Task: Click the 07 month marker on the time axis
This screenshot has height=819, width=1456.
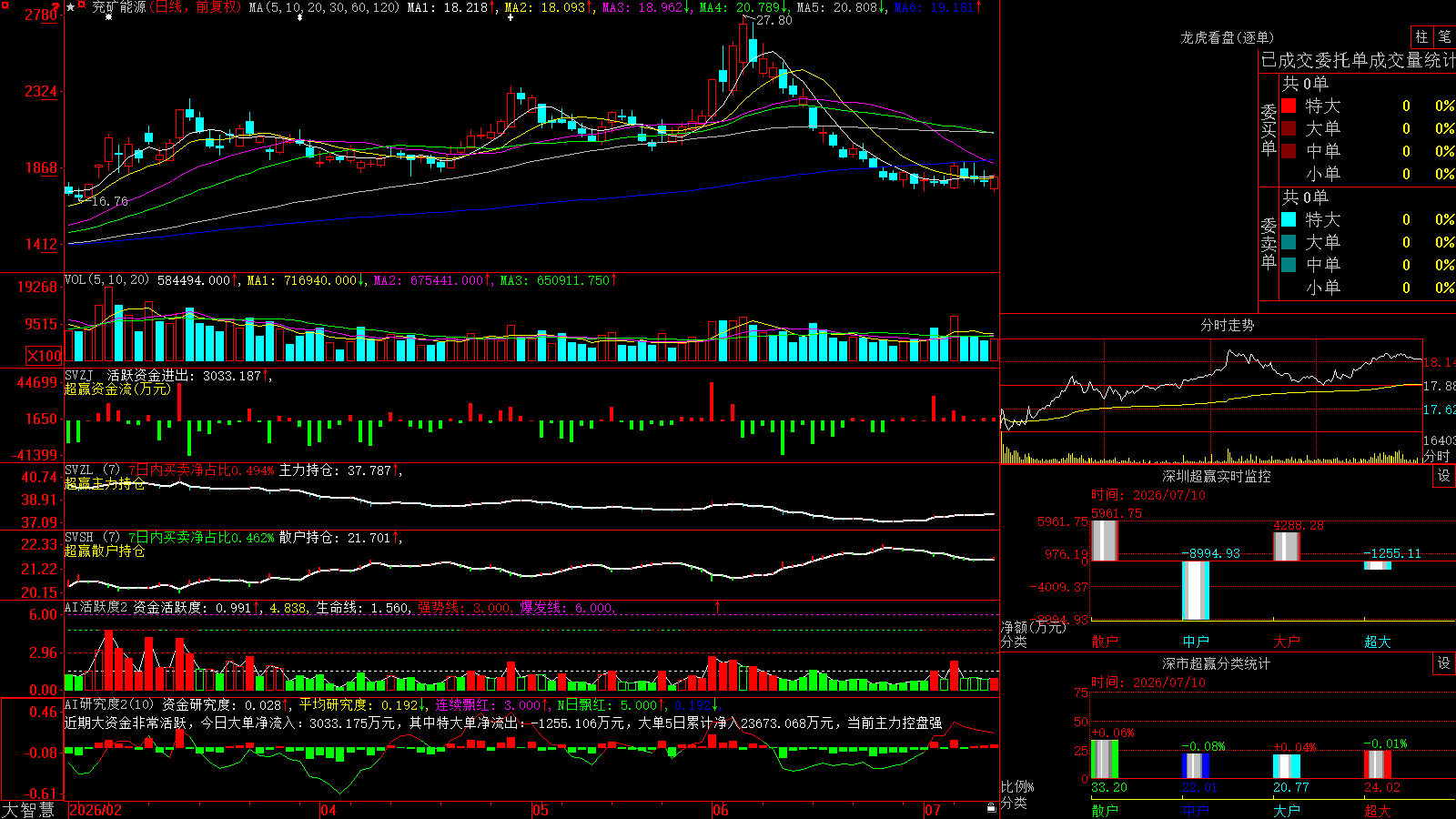Action: [x=933, y=810]
